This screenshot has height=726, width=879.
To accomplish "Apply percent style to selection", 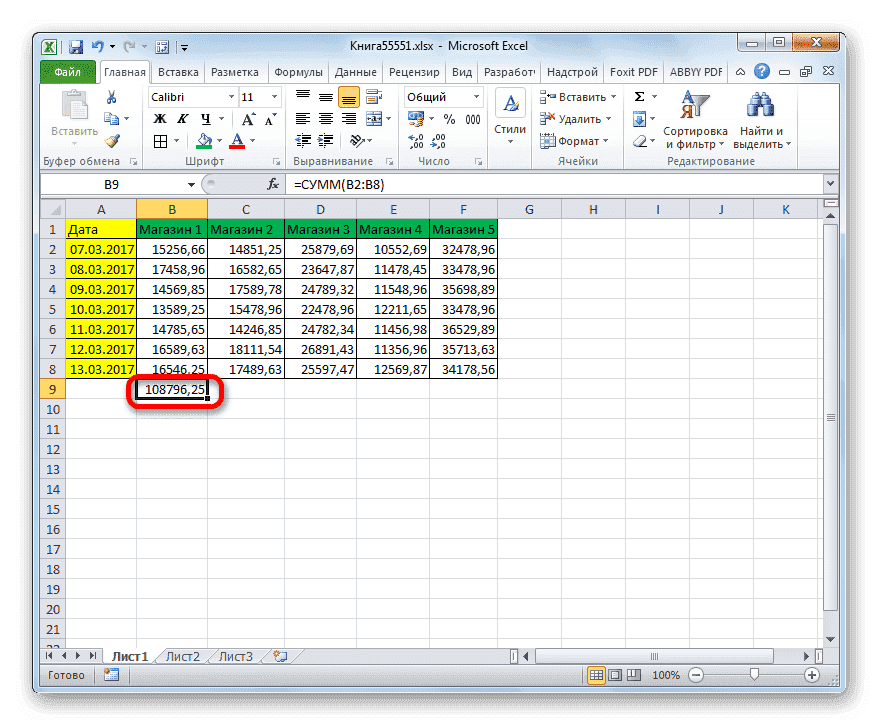I will (450, 117).
